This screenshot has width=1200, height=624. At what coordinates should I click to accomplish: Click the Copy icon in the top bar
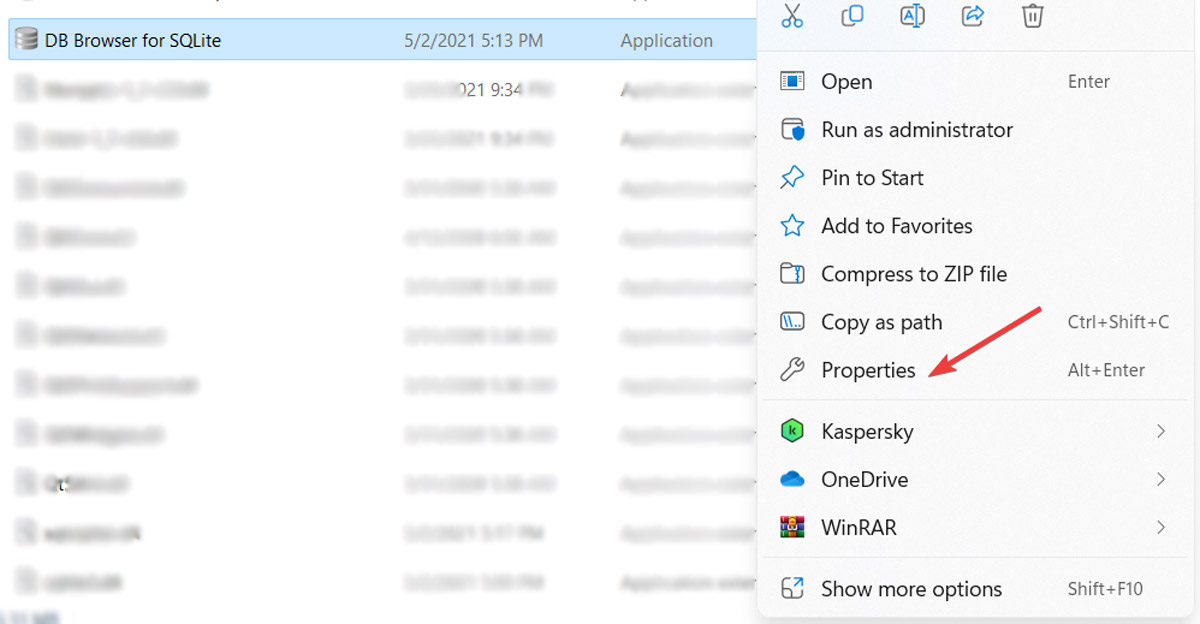852,15
